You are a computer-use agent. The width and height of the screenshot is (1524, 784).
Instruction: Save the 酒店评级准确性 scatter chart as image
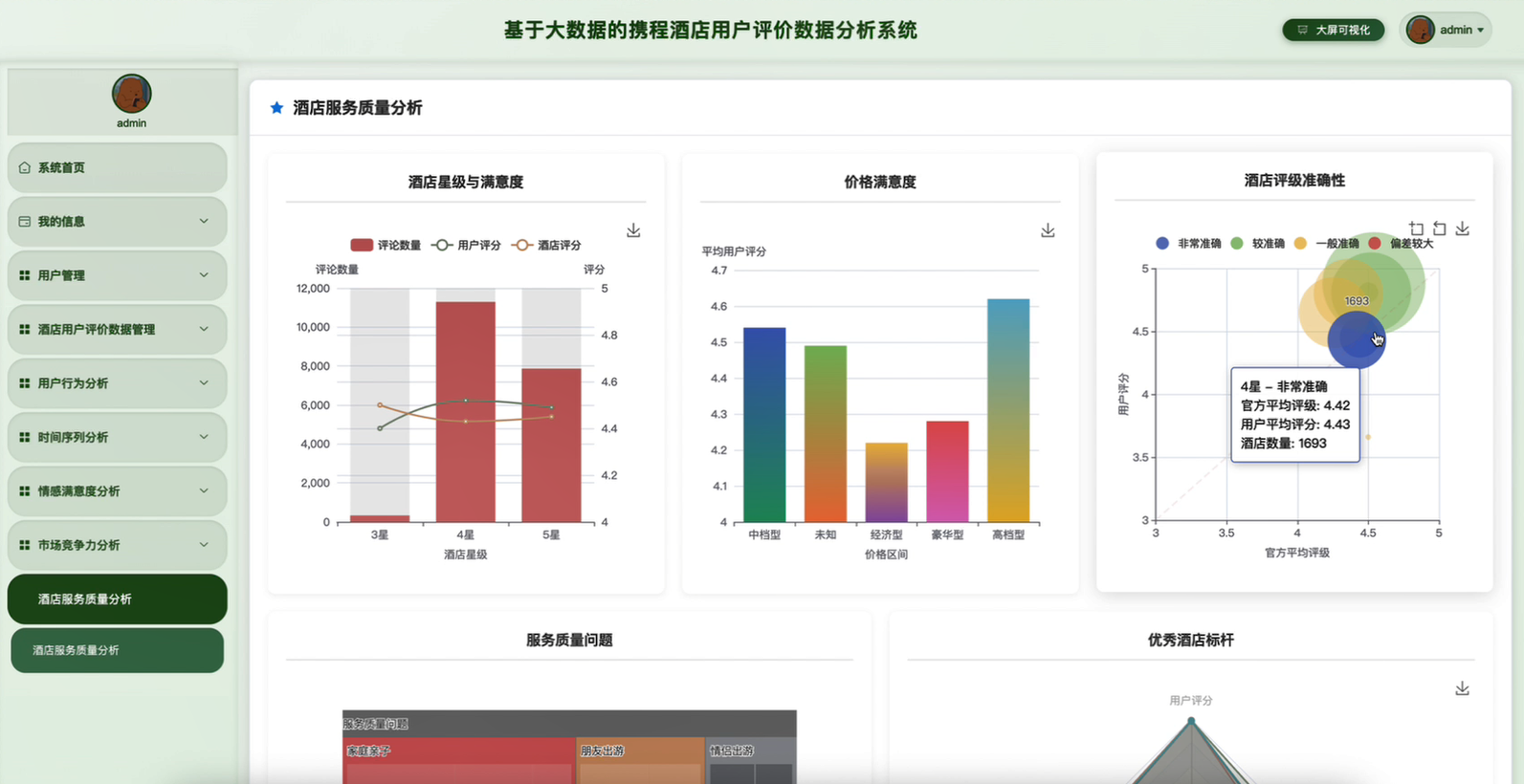point(1462,229)
